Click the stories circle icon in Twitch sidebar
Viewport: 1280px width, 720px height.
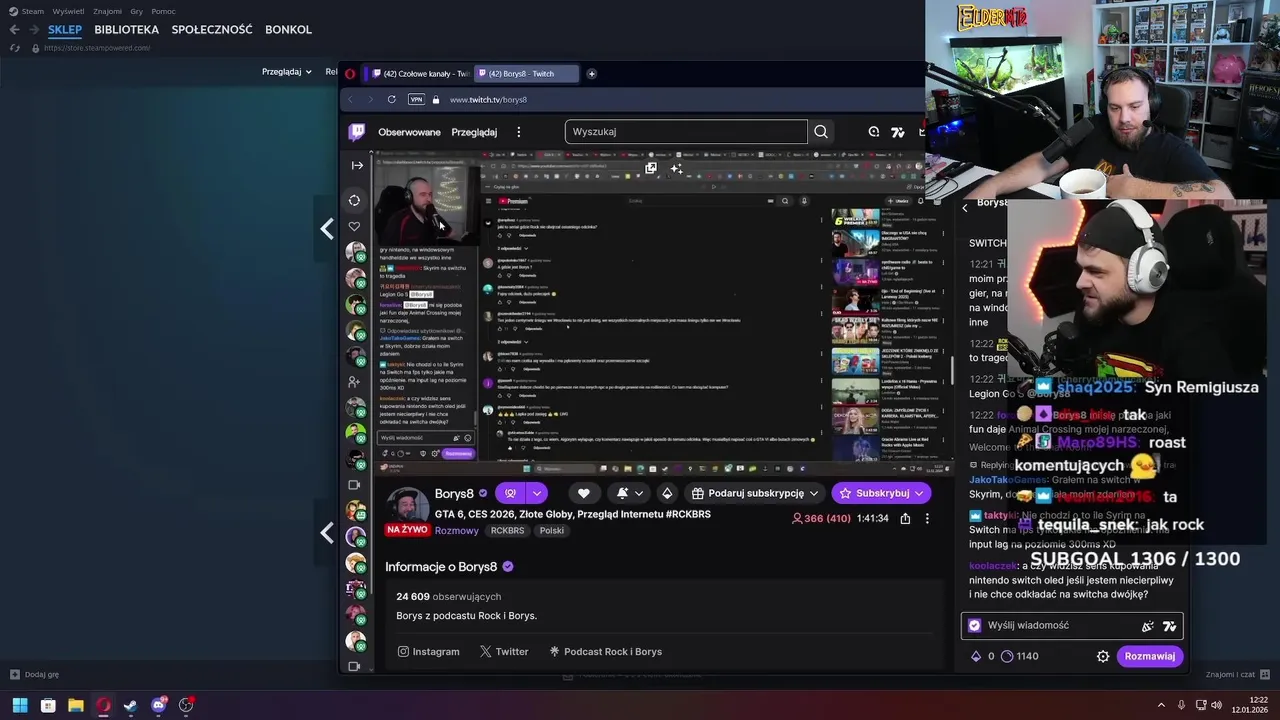(354, 200)
